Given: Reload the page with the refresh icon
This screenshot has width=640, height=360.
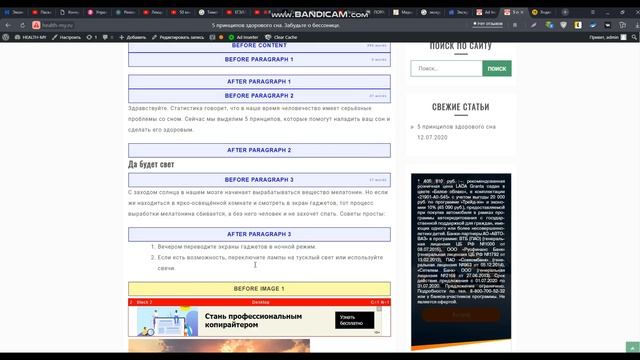Looking at the screenshot, I should click(x=22, y=25).
